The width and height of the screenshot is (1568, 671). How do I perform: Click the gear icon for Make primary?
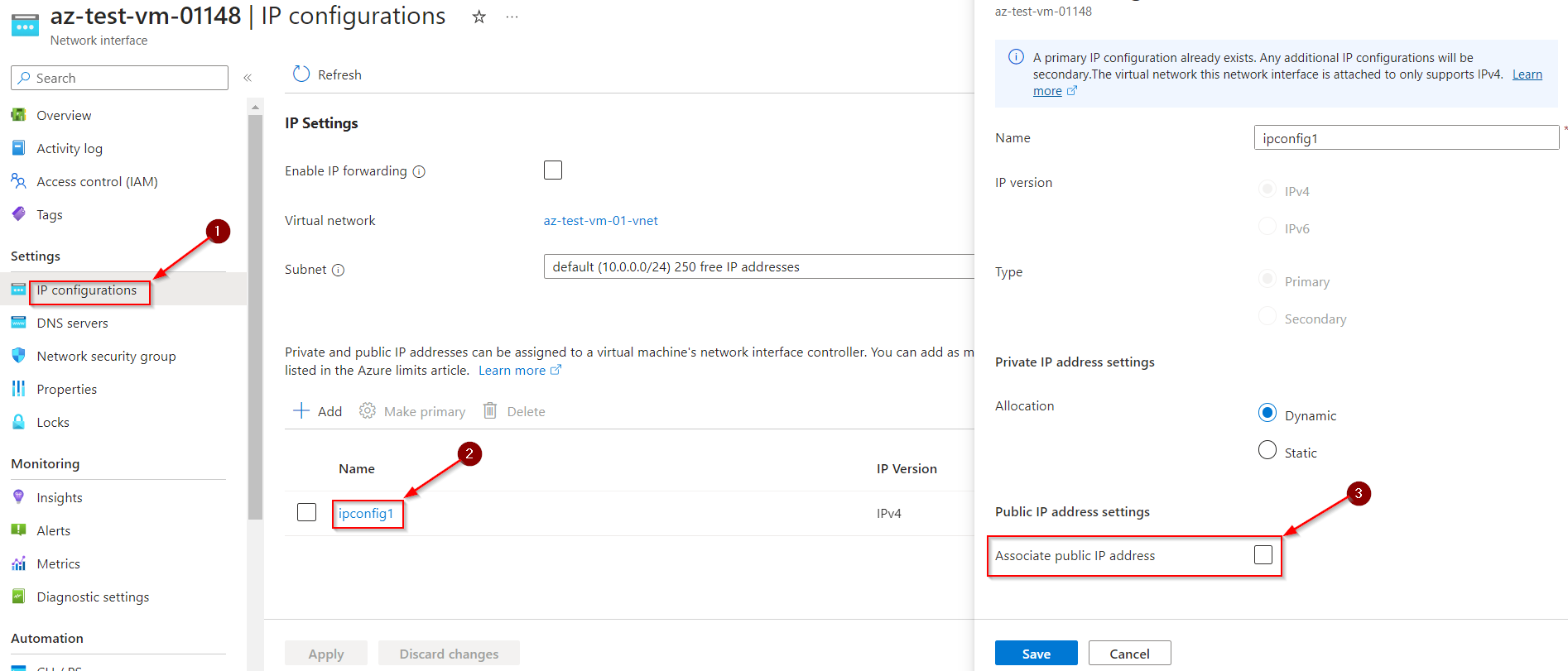[x=368, y=410]
